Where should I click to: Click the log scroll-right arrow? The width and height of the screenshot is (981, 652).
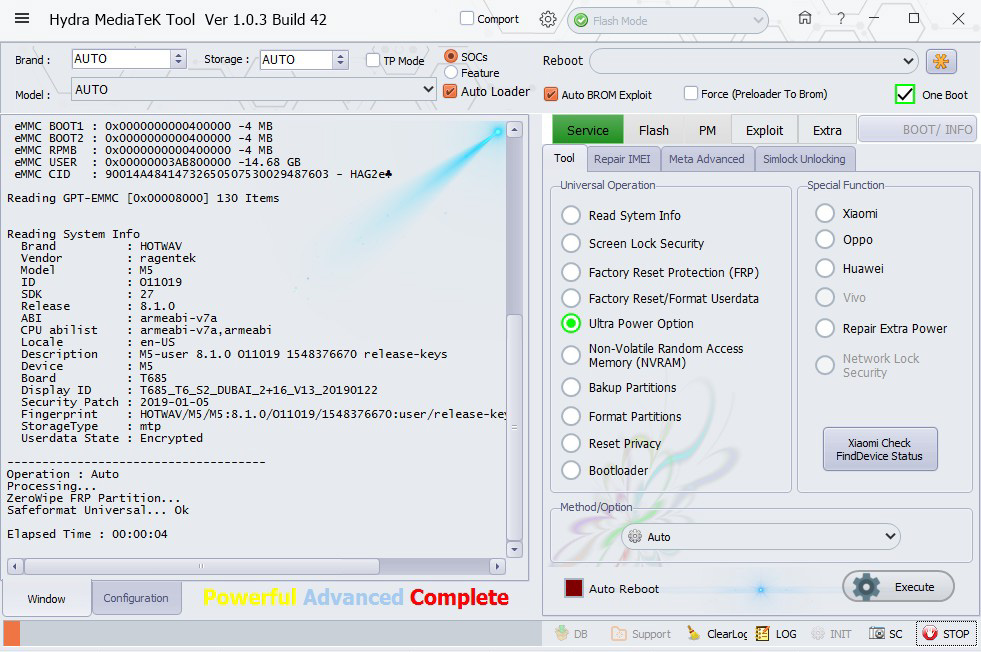coord(497,566)
